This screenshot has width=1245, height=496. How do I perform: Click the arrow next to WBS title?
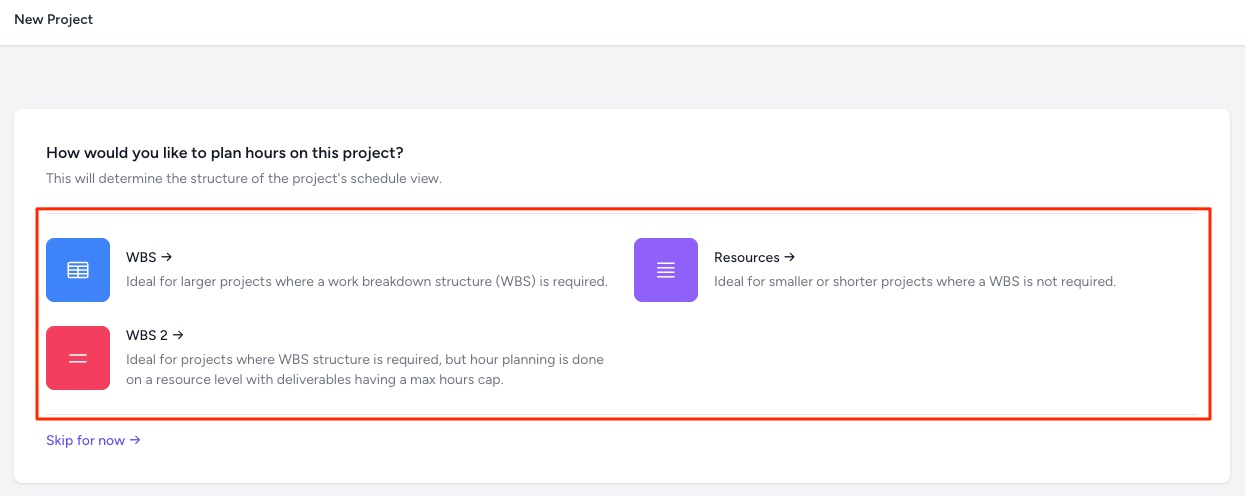167,257
